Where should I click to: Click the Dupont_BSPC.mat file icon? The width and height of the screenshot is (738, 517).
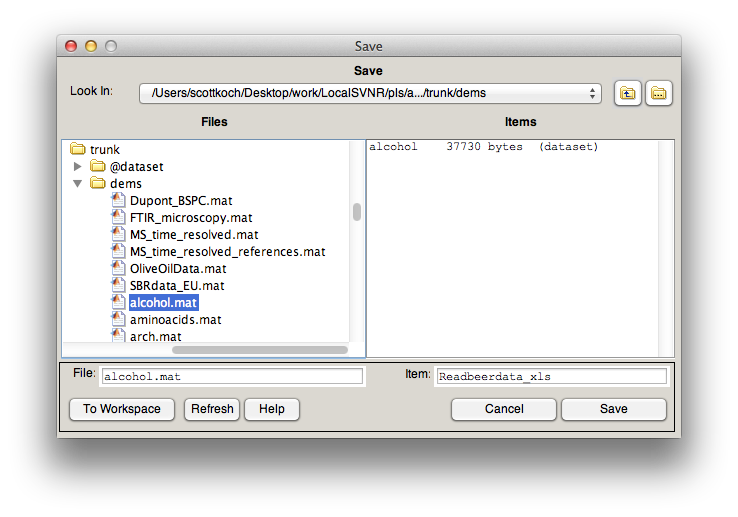pyautogui.click(x=118, y=200)
